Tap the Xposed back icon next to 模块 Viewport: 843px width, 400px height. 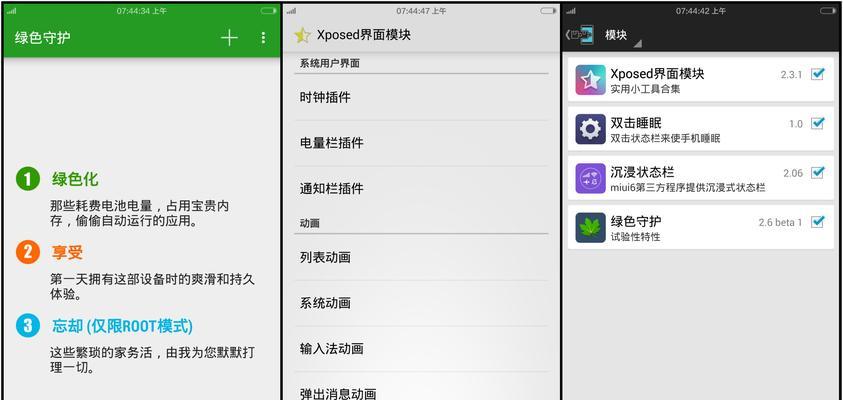pos(580,35)
